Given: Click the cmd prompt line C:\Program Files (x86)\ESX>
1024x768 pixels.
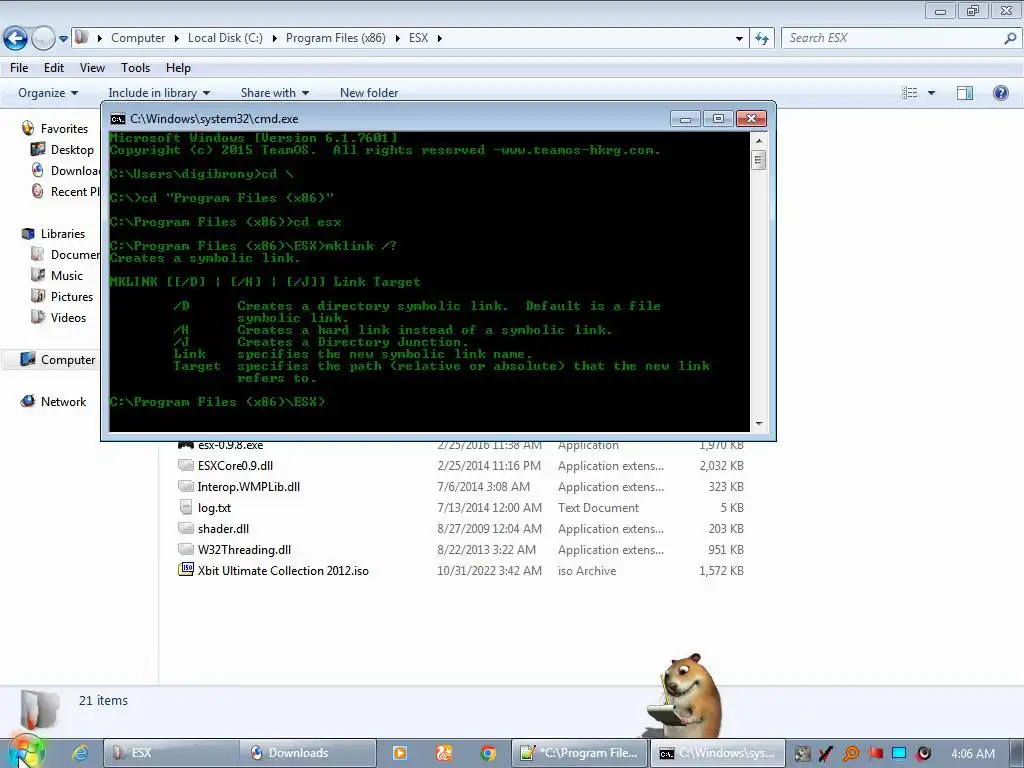Looking at the screenshot, I should 217,402.
